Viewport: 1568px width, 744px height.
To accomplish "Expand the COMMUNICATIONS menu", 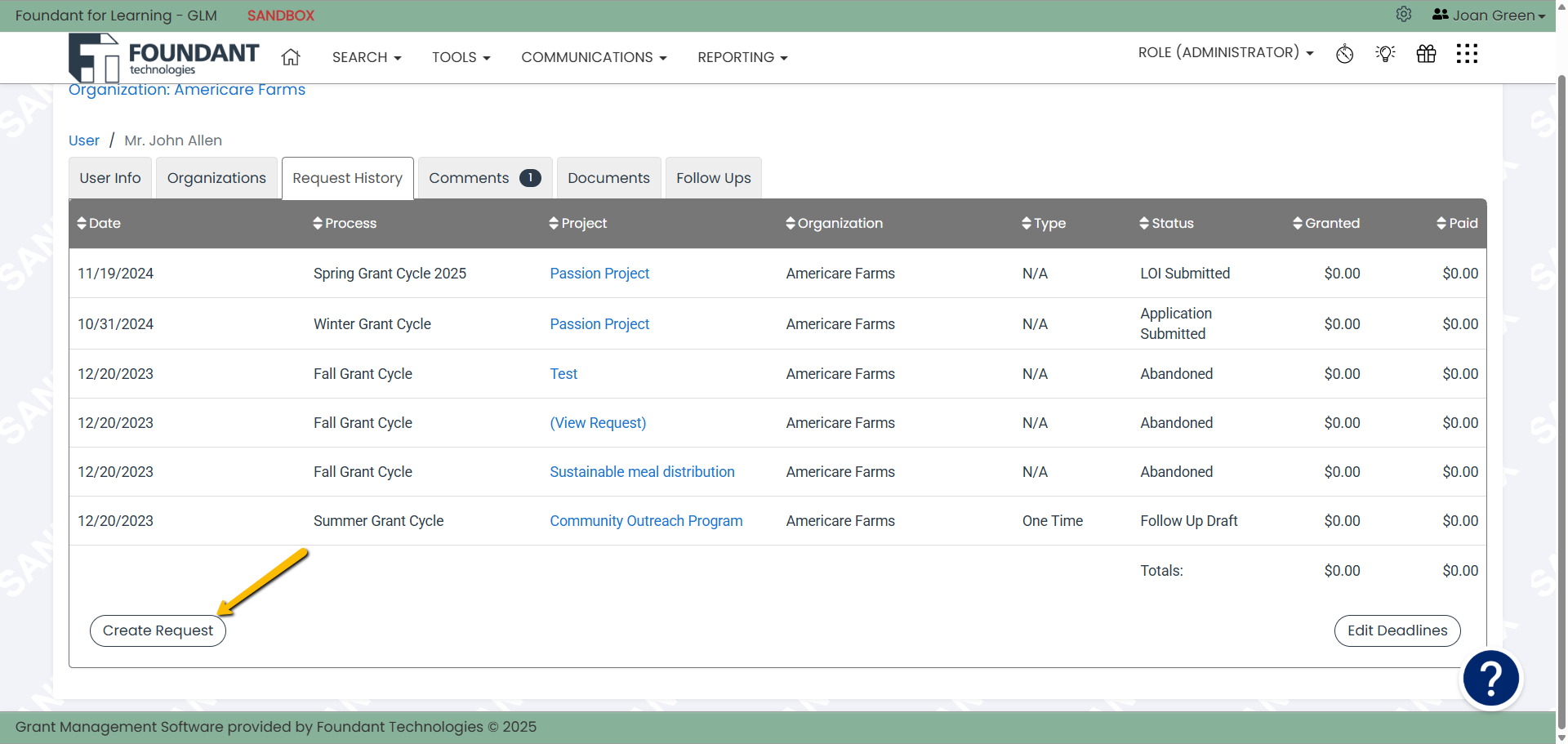I will pos(594,57).
